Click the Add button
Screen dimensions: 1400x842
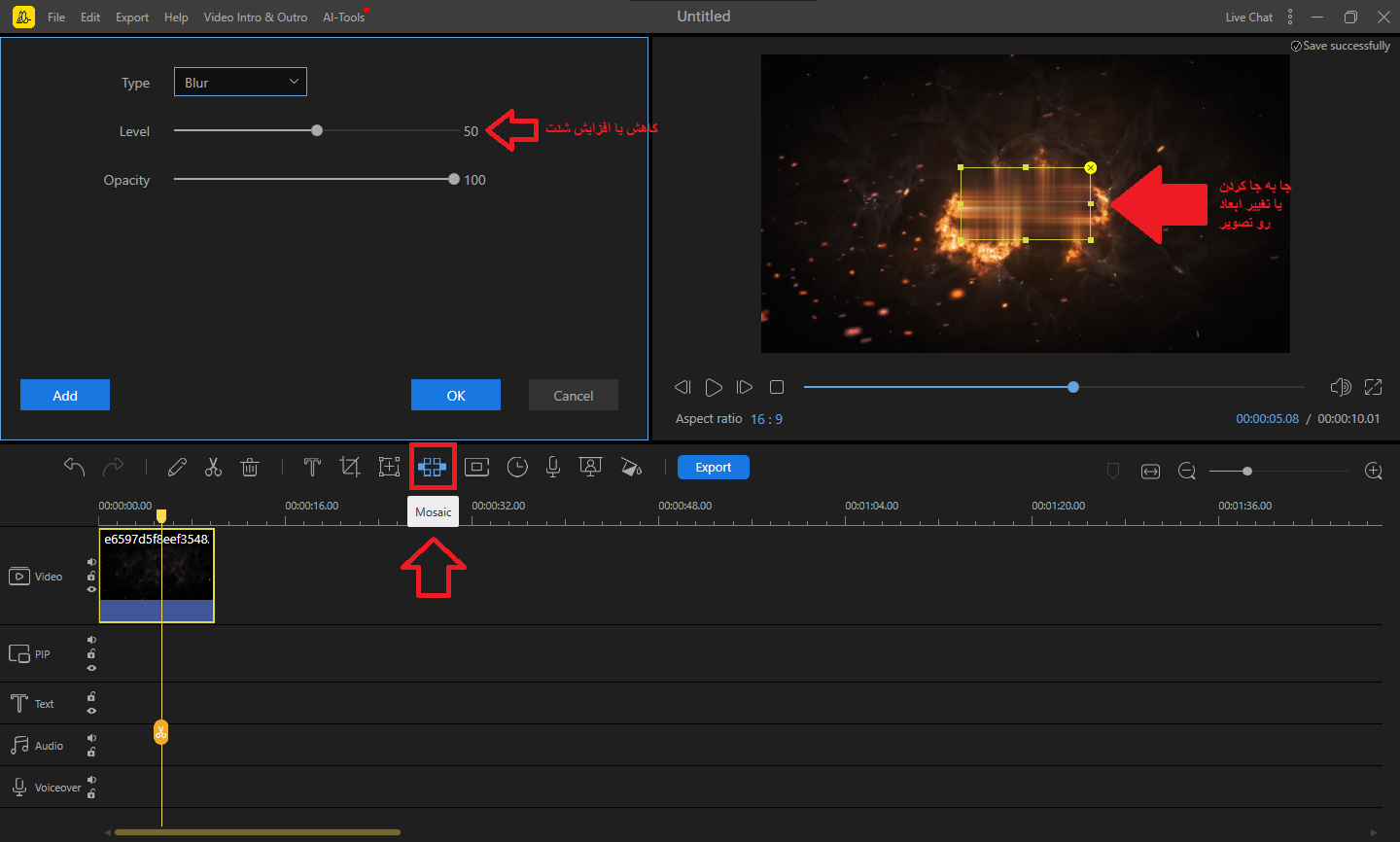click(65, 395)
